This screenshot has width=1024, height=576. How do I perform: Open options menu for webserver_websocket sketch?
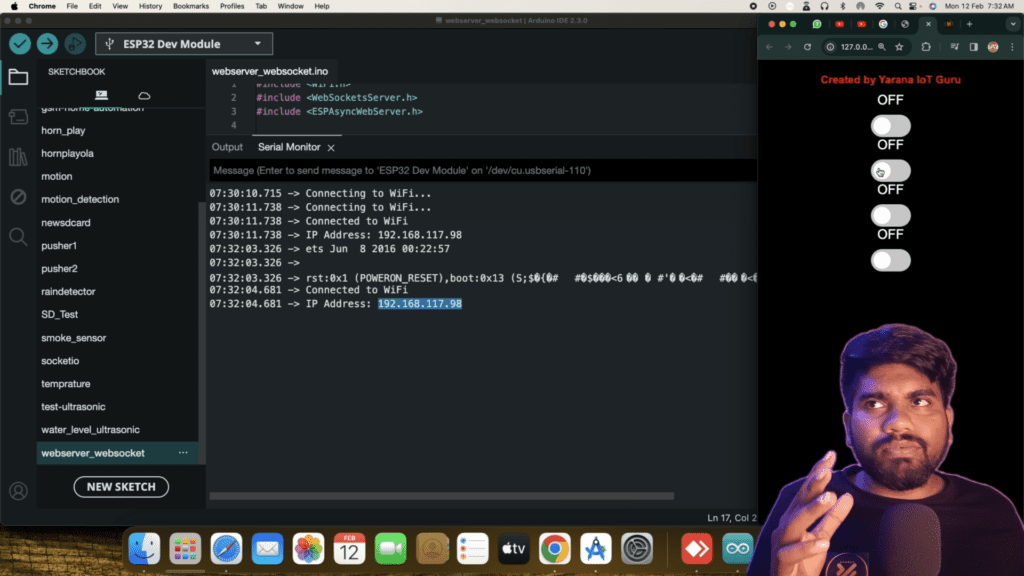[x=183, y=453]
